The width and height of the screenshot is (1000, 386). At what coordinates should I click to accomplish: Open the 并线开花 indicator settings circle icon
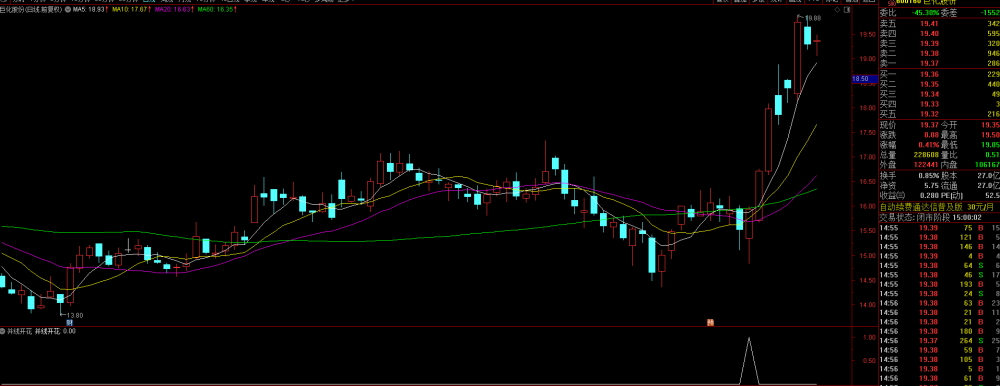coord(3,331)
